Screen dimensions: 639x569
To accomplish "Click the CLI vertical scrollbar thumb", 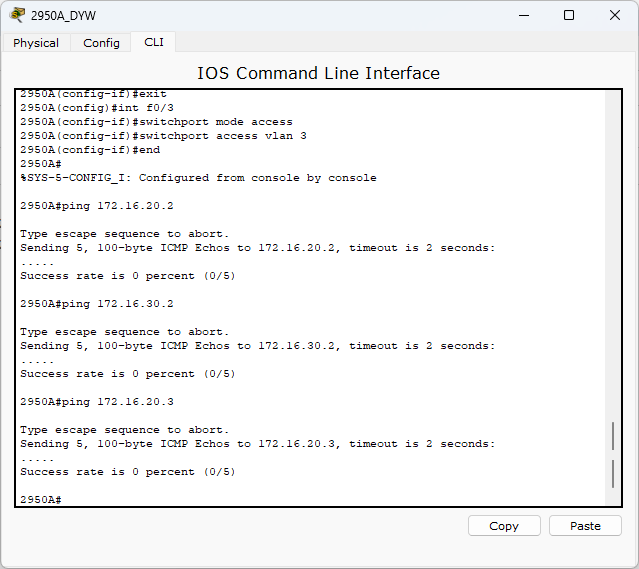I will pos(613,455).
